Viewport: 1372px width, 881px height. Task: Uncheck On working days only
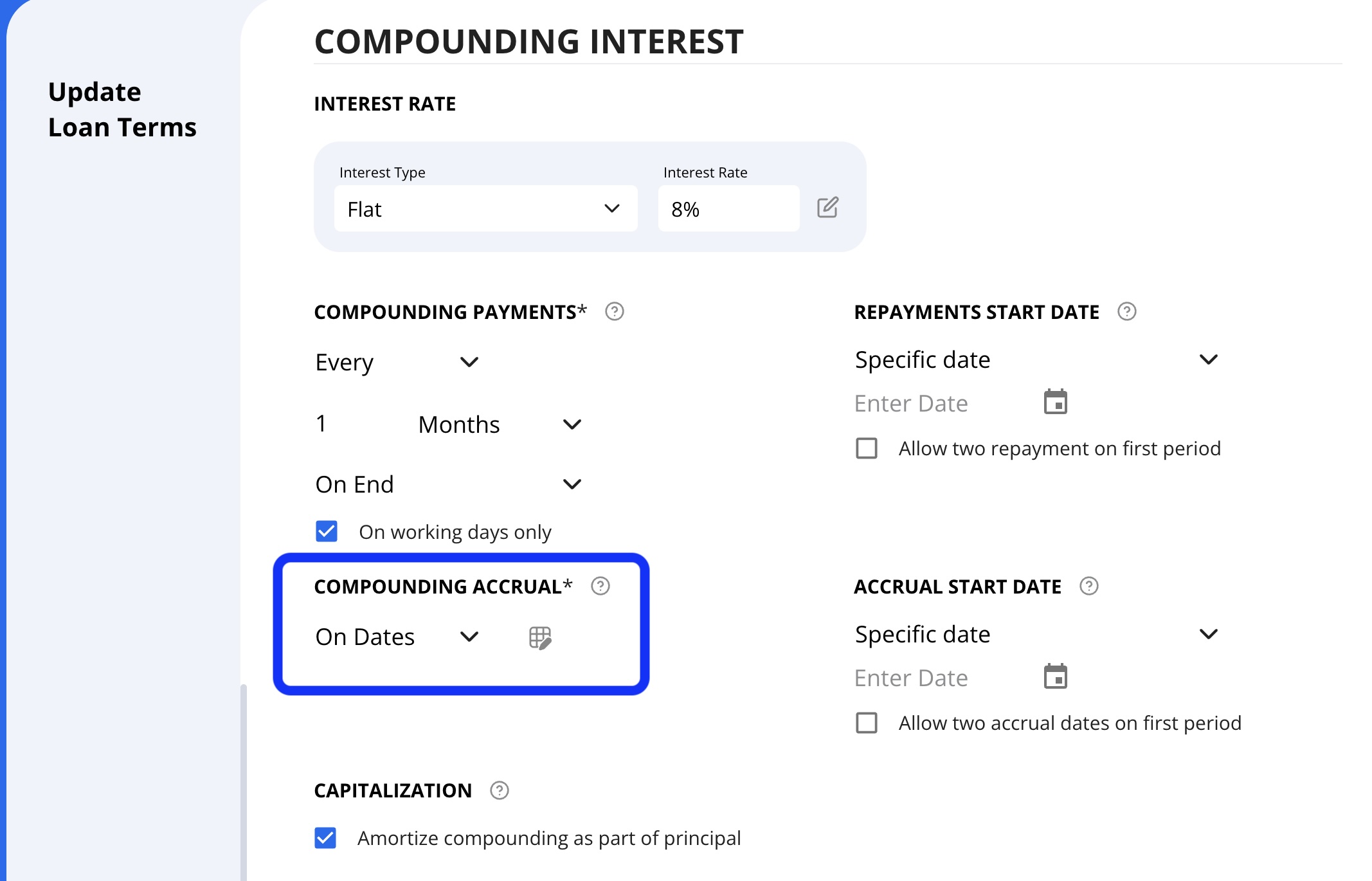pyautogui.click(x=327, y=531)
